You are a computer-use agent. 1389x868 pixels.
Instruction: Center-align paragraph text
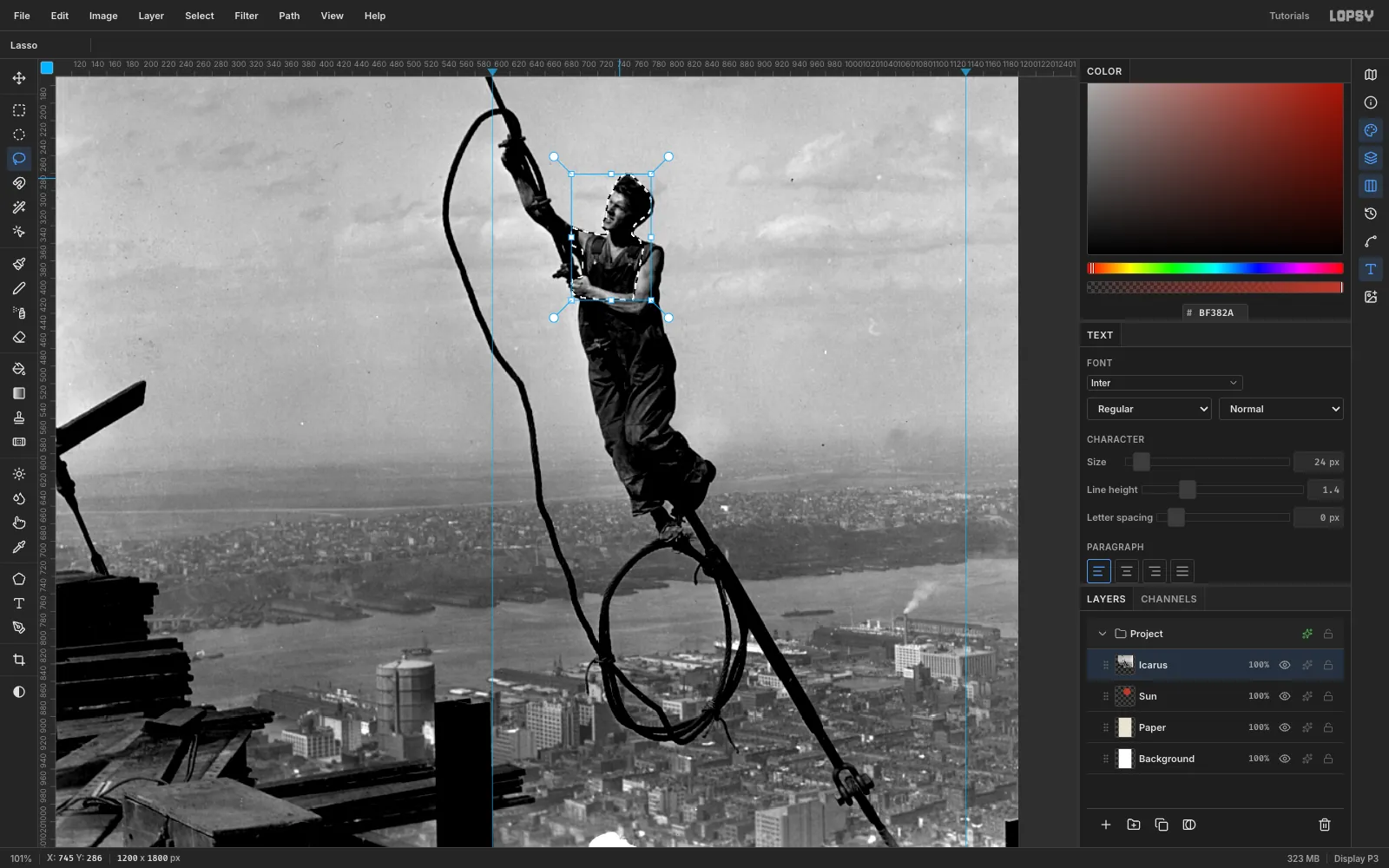pos(1126,571)
